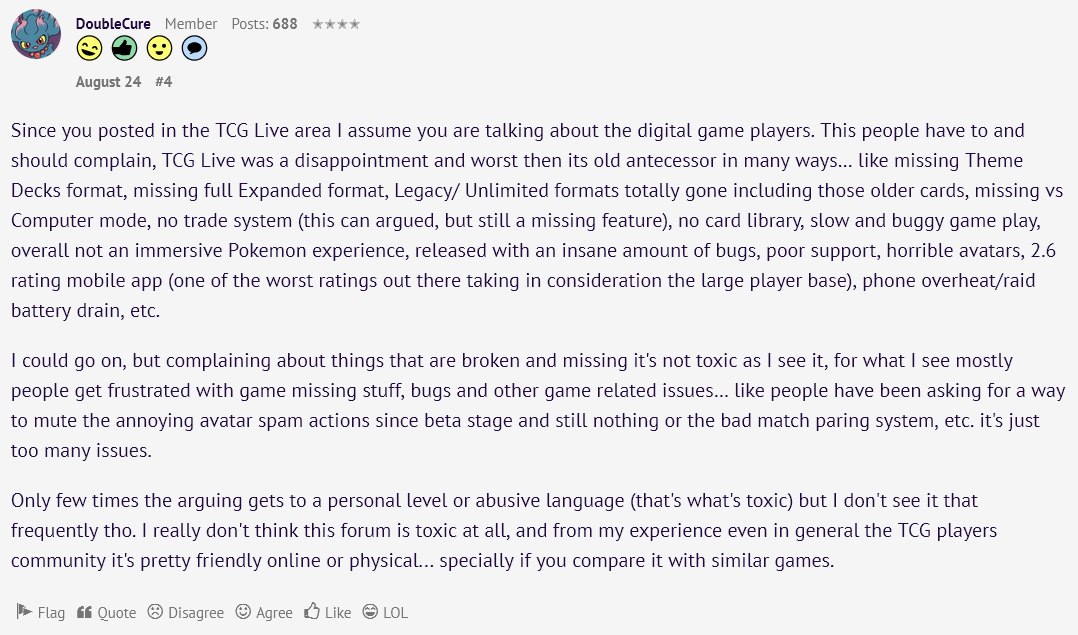Viewport: 1078px width, 635px height.
Task: React with Disagree text
Action: (x=196, y=612)
